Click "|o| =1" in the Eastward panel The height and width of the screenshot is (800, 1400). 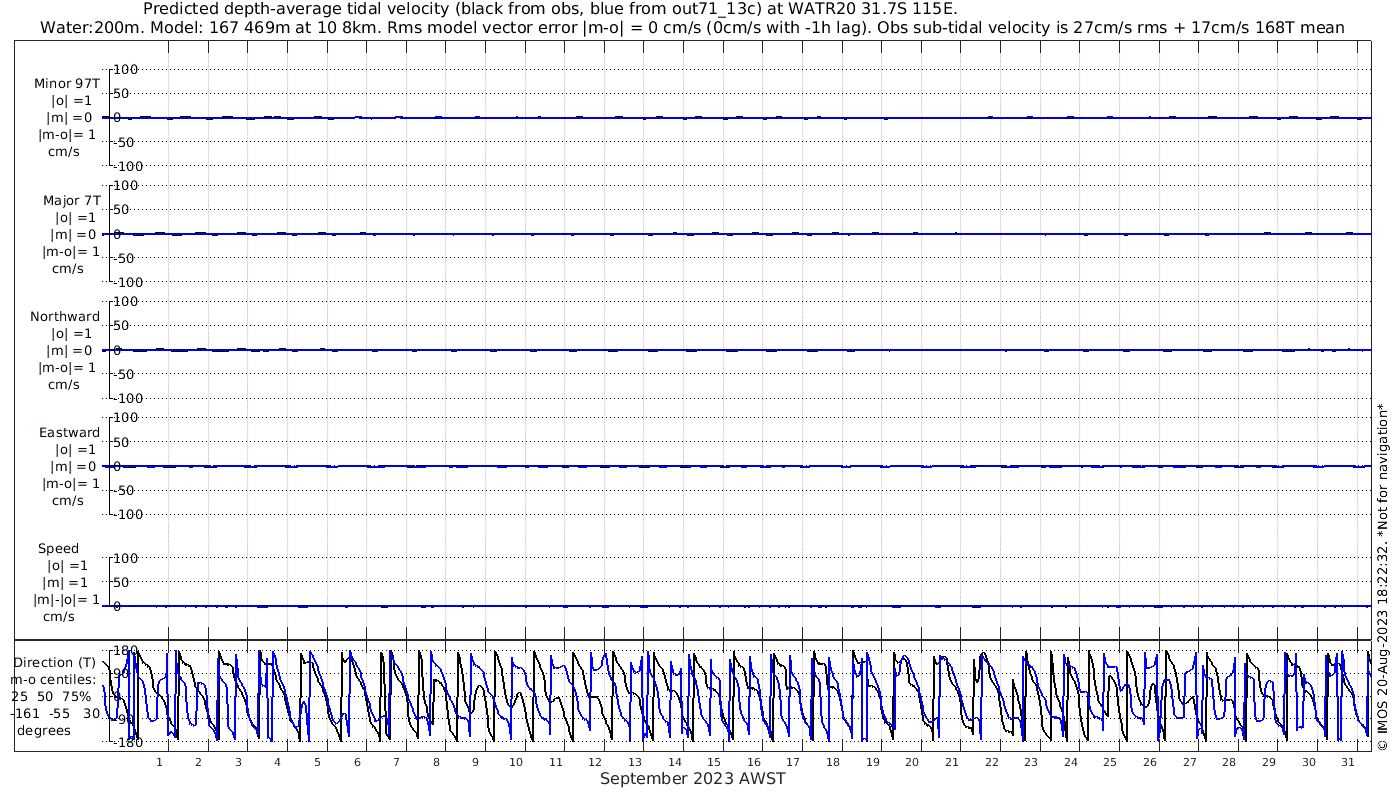tap(73, 449)
